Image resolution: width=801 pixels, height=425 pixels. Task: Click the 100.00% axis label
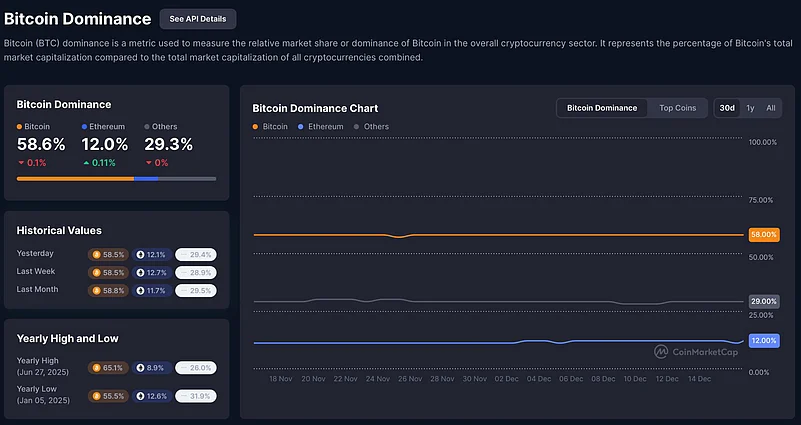(763, 143)
